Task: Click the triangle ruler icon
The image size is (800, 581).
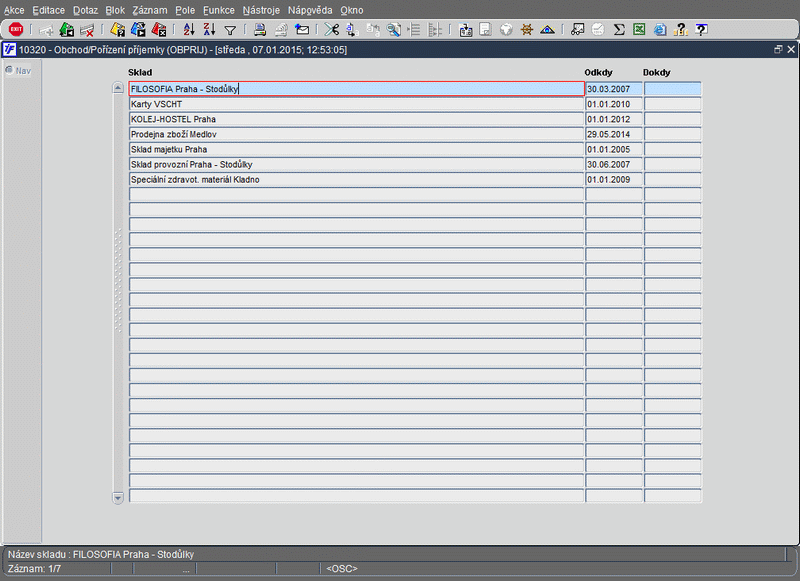Action: [547, 30]
